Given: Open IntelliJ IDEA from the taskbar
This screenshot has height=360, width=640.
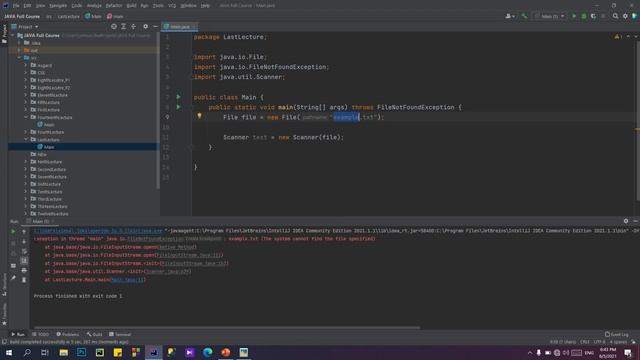Looking at the screenshot, I should 153,352.
